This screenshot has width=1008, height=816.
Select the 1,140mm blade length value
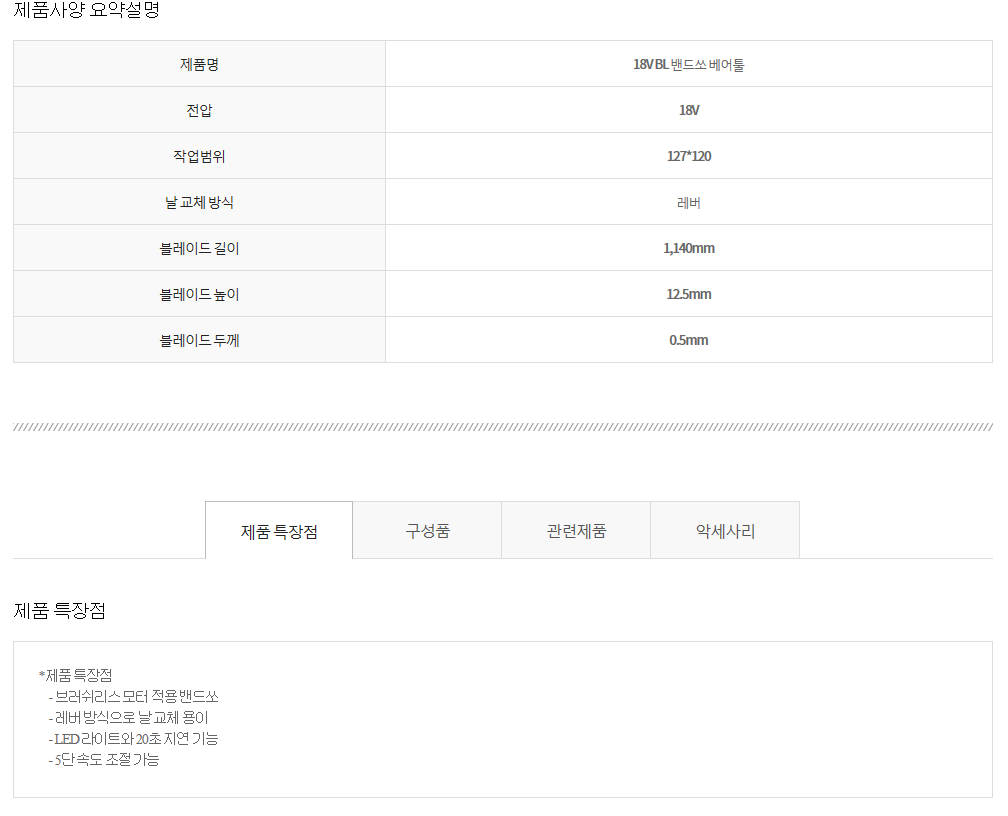(688, 249)
